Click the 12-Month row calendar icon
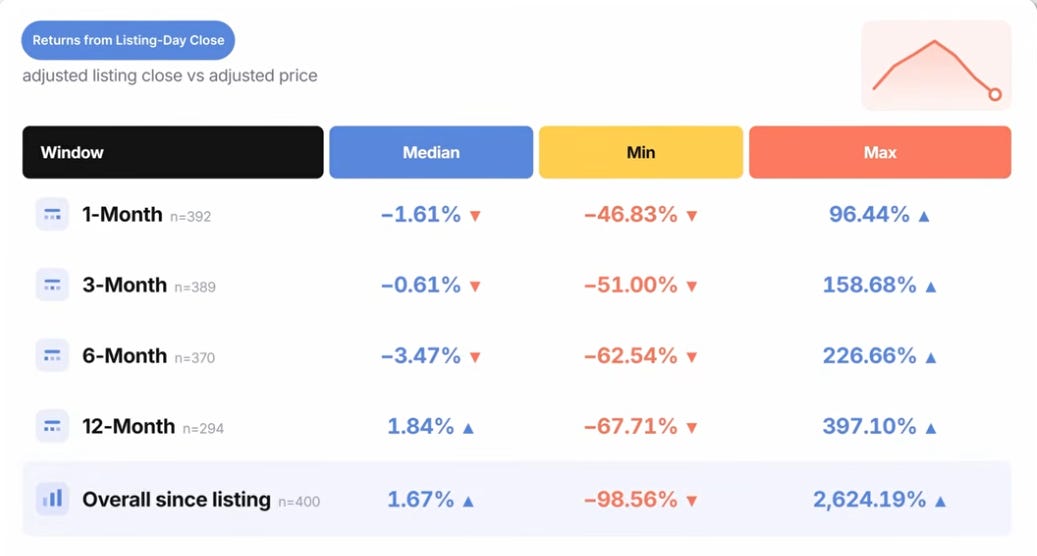Image resolution: width=1037 pixels, height=556 pixels. pos(52,426)
